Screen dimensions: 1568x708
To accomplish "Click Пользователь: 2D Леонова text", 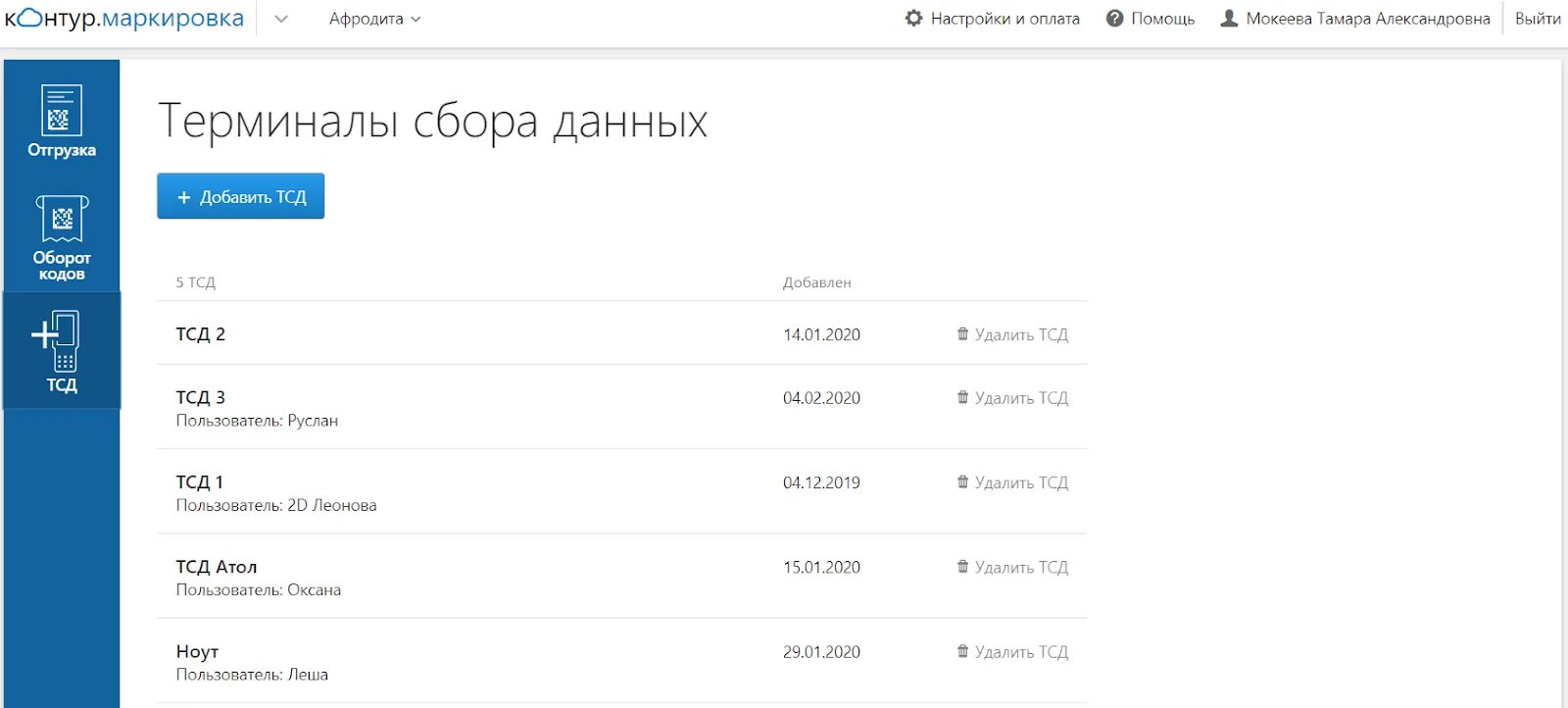I will click(276, 506).
